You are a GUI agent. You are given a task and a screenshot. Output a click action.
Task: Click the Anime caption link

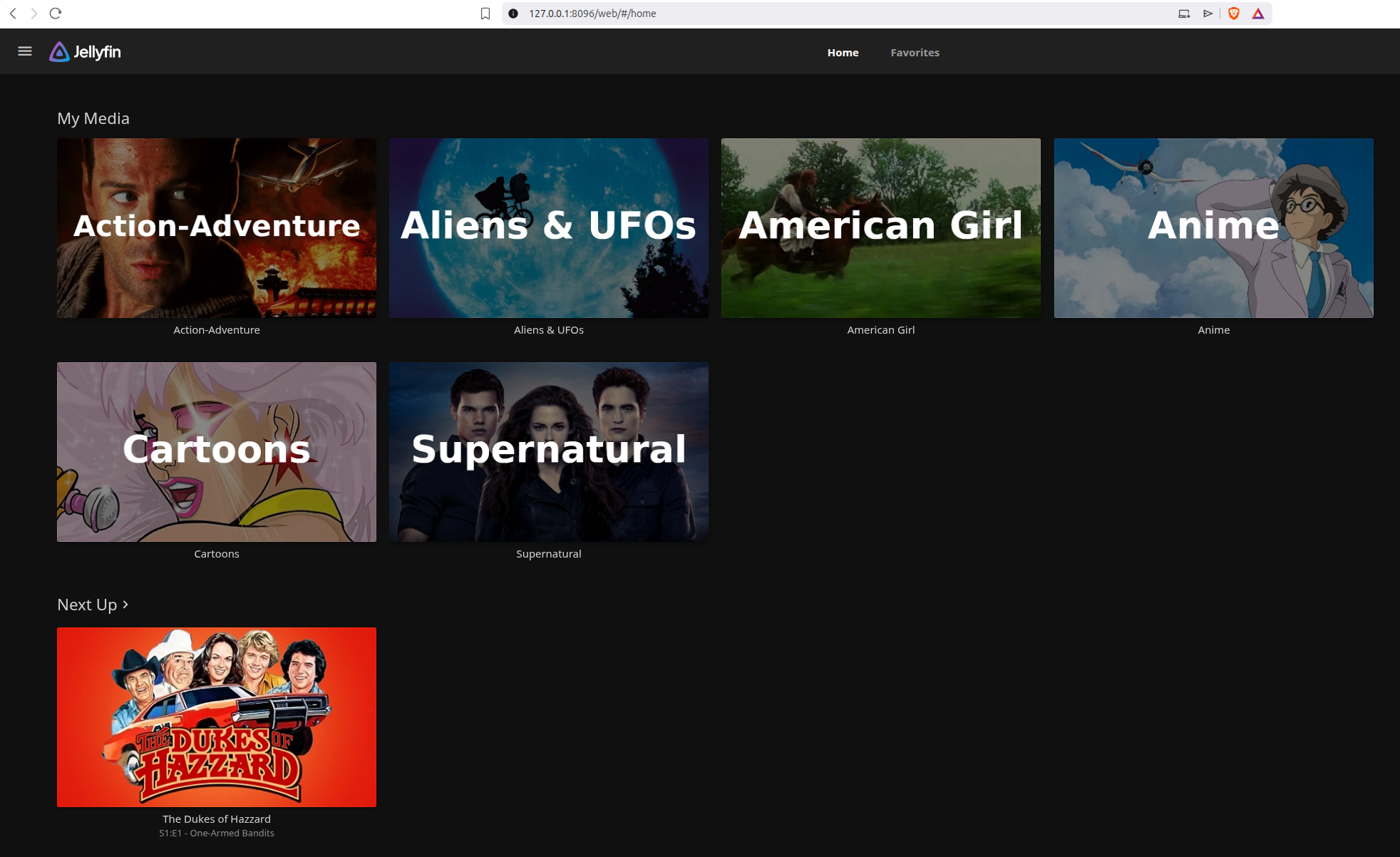pyautogui.click(x=1214, y=330)
